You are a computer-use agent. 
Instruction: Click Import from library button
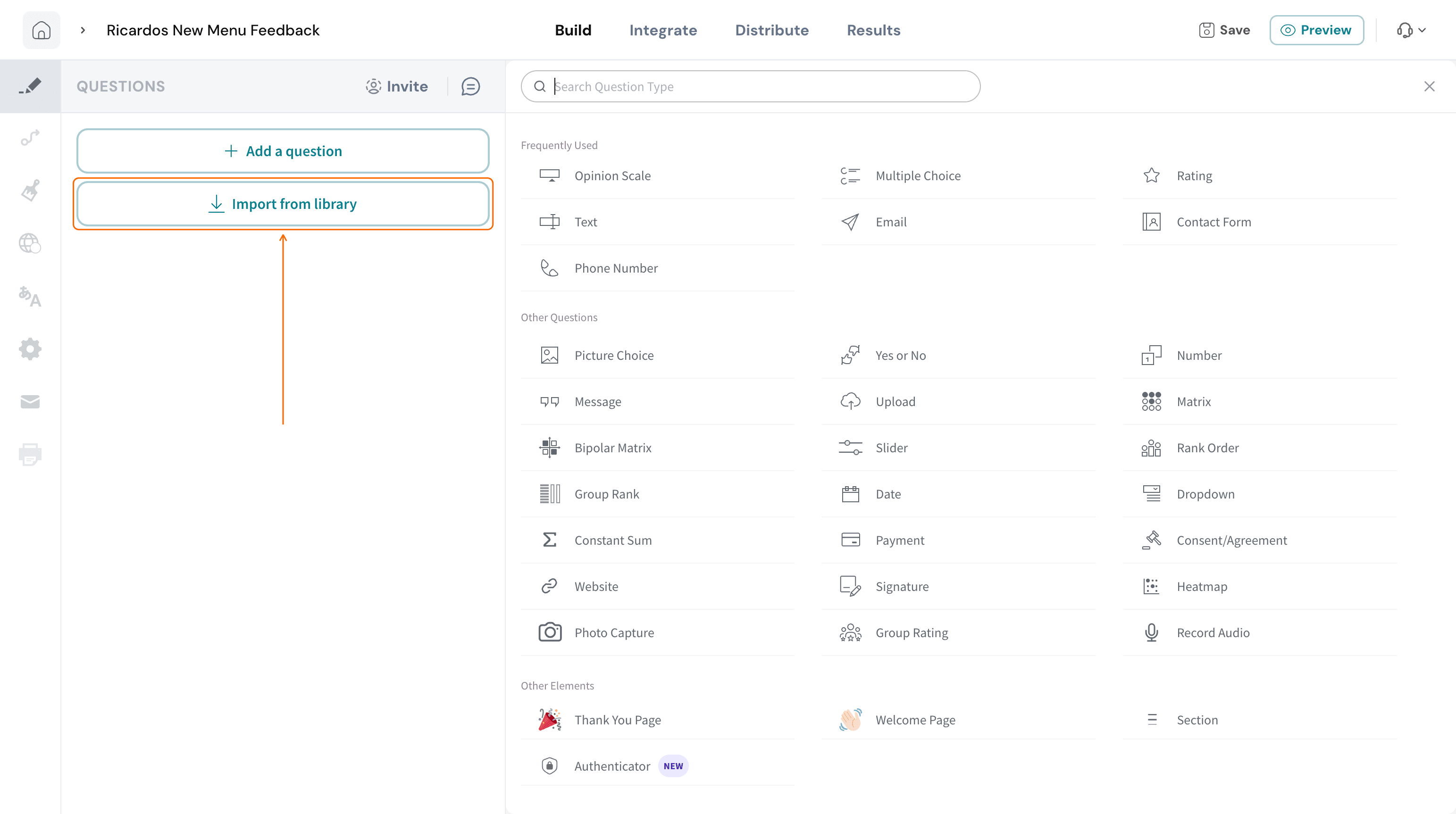tap(283, 204)
